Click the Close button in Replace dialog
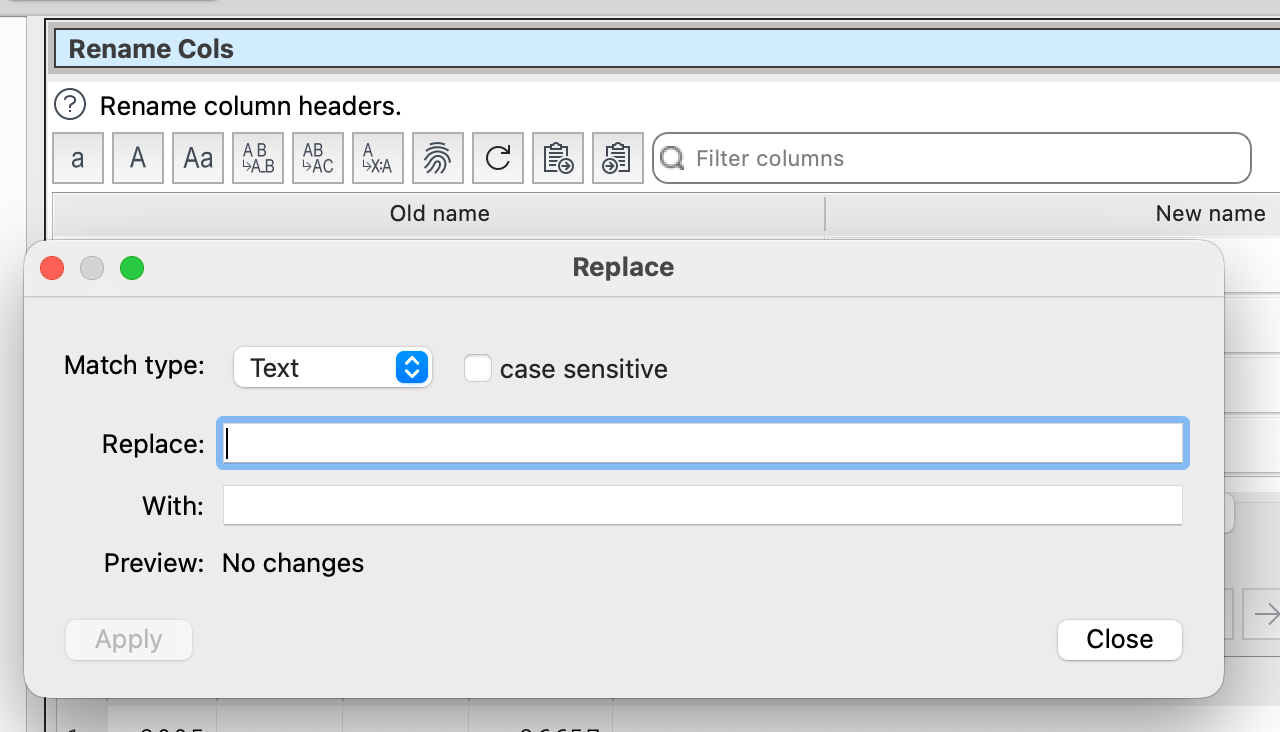The height and width of the screenshot is (732, 1280). [1119, 640]
